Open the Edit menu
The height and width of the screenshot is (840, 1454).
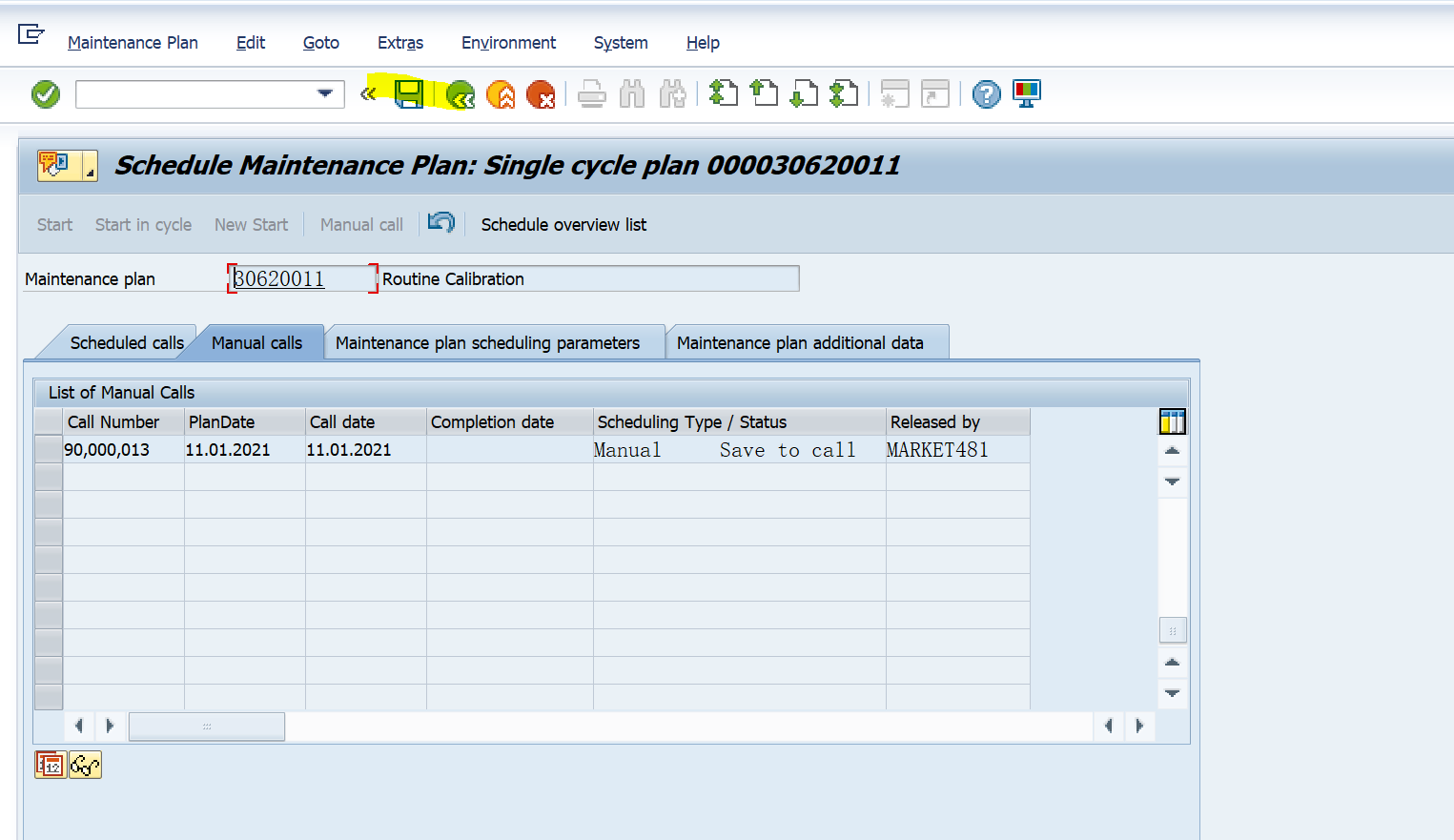pos(251,43)
